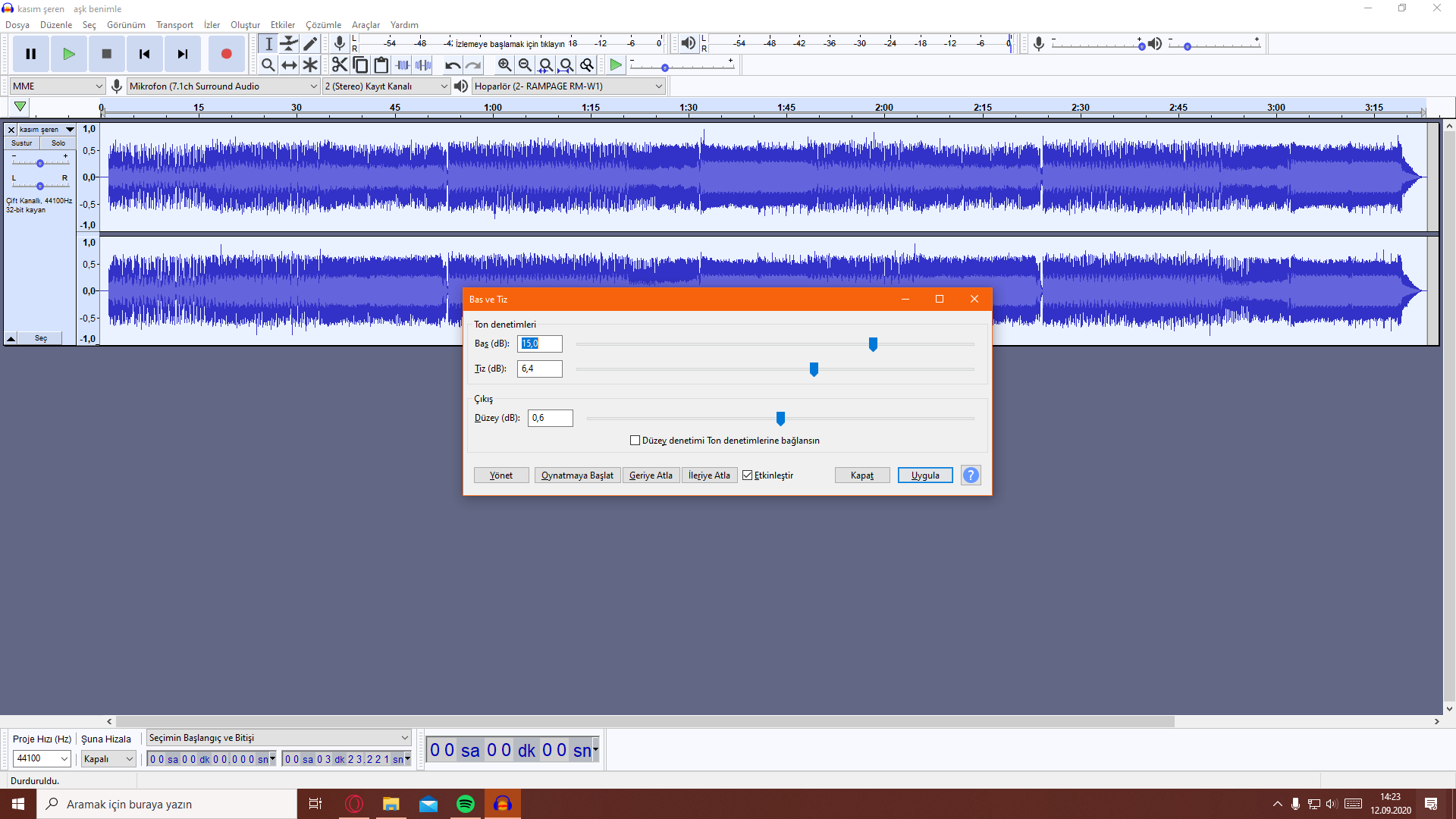This screenshot has height=819, width=1456.
Task: Click the Cut scissors icon
Action: coord(340,65)
